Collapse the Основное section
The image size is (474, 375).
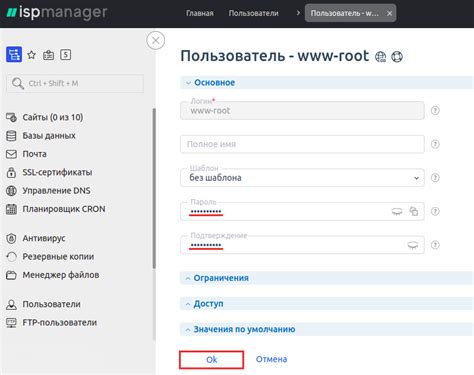(327, 83)
